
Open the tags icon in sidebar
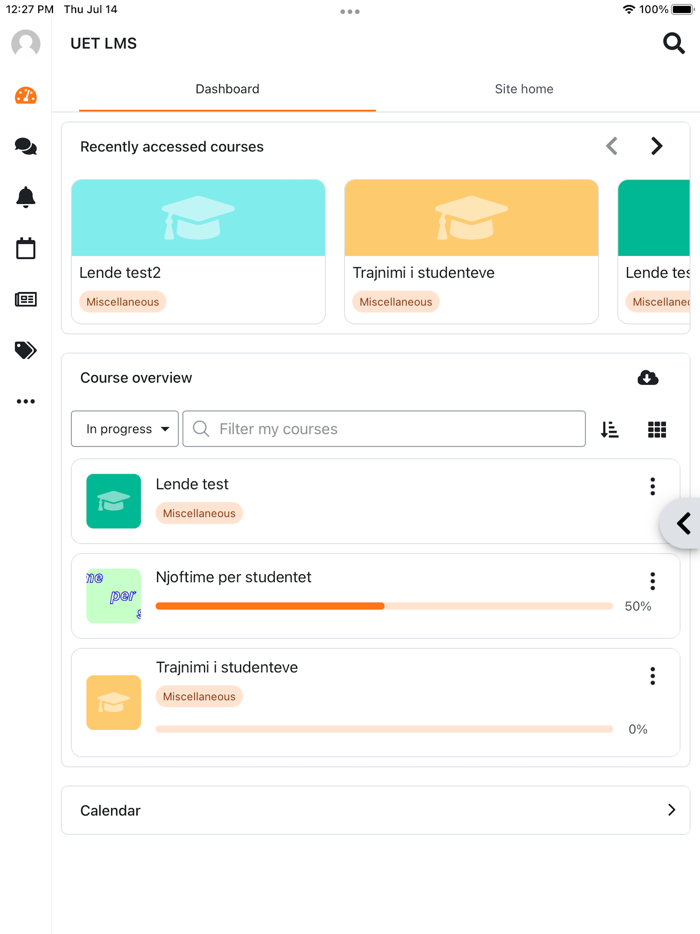26,350
